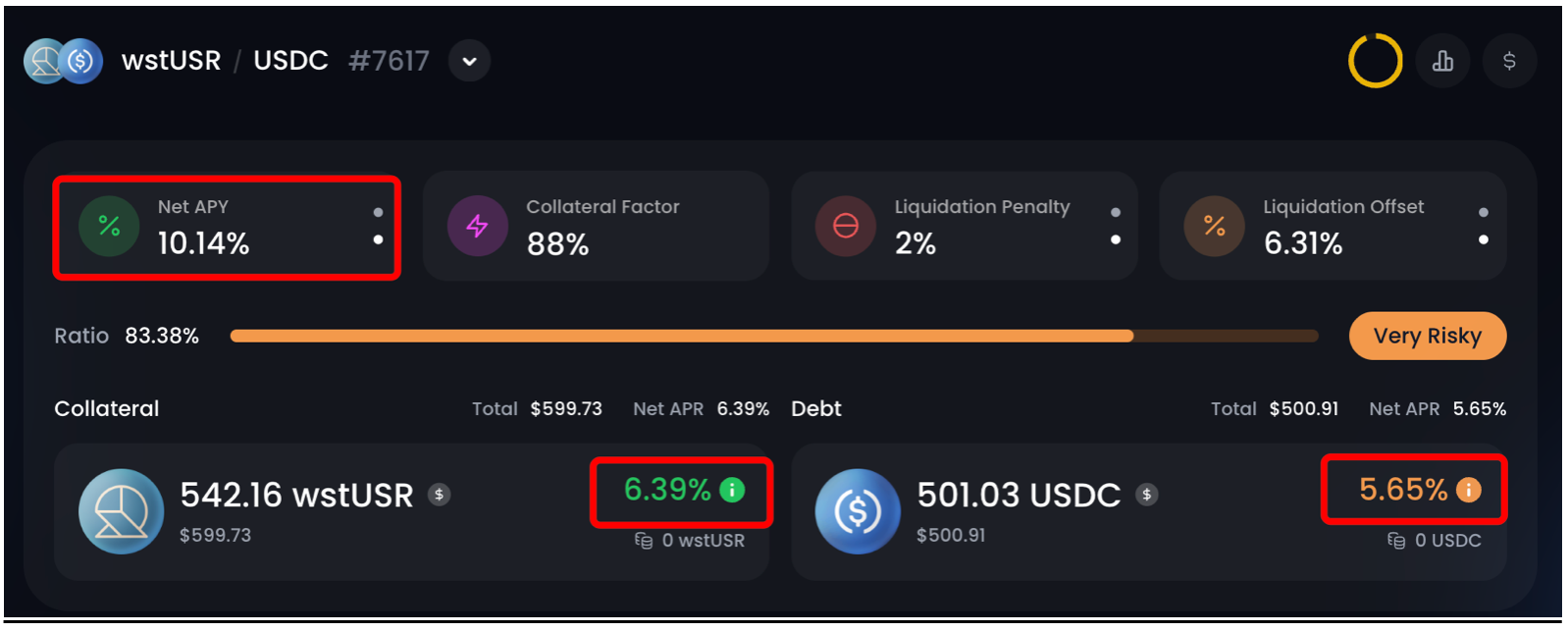Click the USDC token logo in debt card
The height and width of the screenshot is (632, 1568).
pos(858,511)
